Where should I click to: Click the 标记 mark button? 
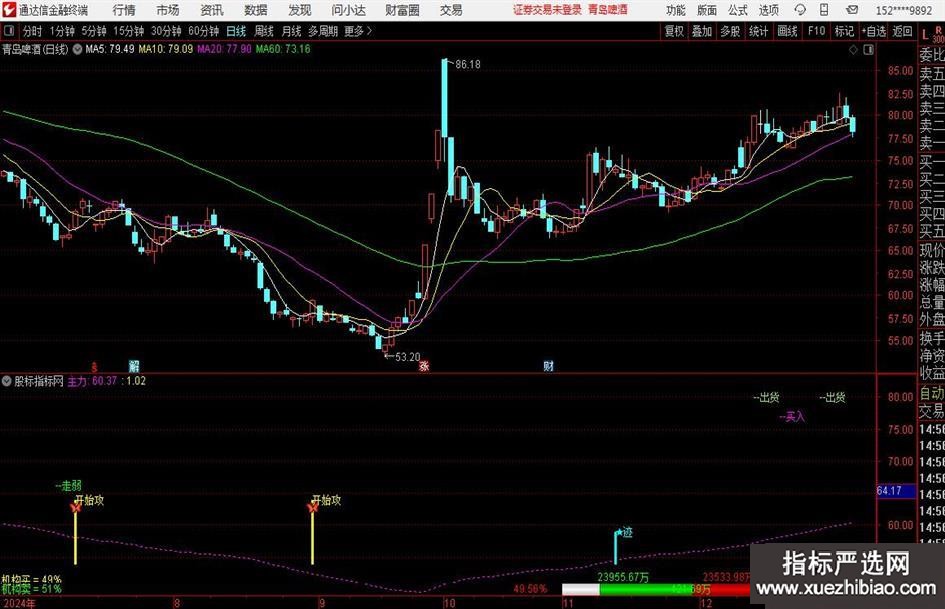coord(844,31)
